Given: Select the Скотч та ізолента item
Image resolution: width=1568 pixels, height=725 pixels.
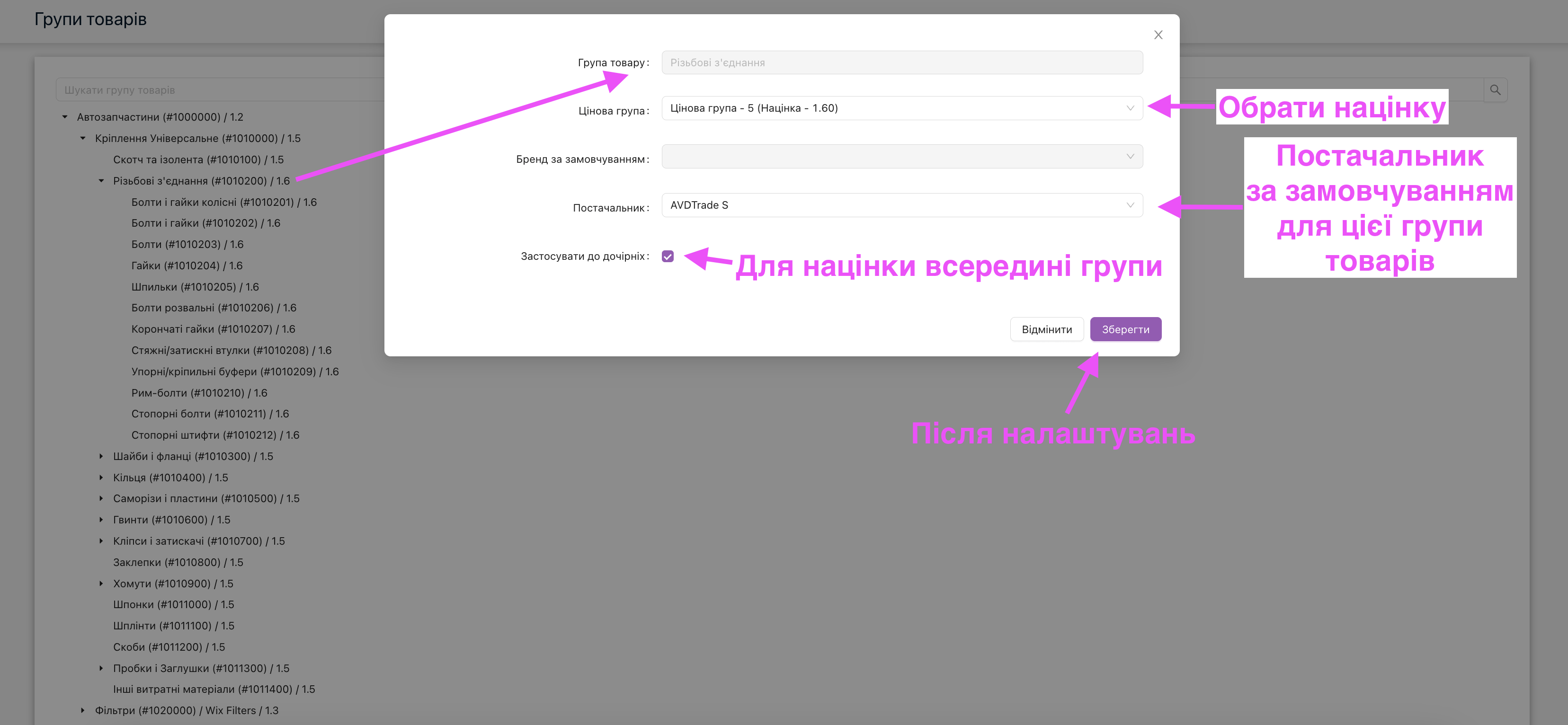Looking at the screenshot, I should (198, 159).
